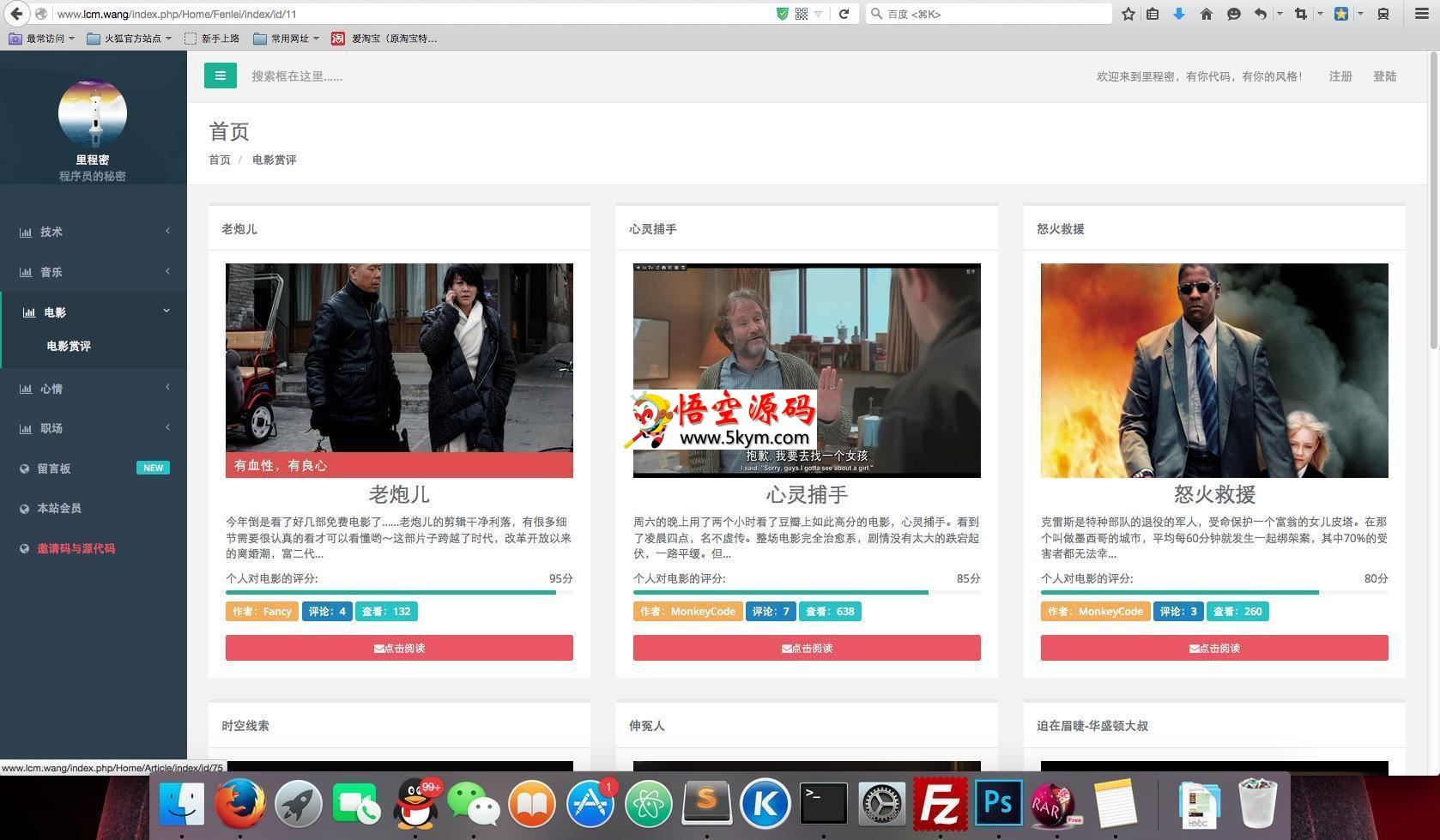Click the 心灵捕手 movie screenshot image

tap(807, 370)
